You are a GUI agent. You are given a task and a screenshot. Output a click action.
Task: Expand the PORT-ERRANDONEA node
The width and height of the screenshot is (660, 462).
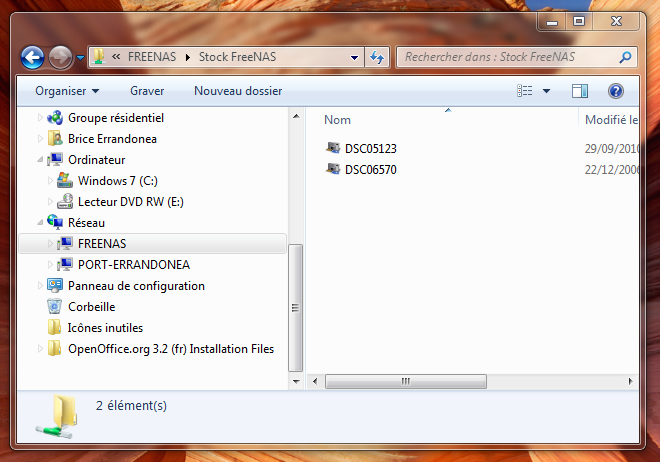tap(50, 265)
